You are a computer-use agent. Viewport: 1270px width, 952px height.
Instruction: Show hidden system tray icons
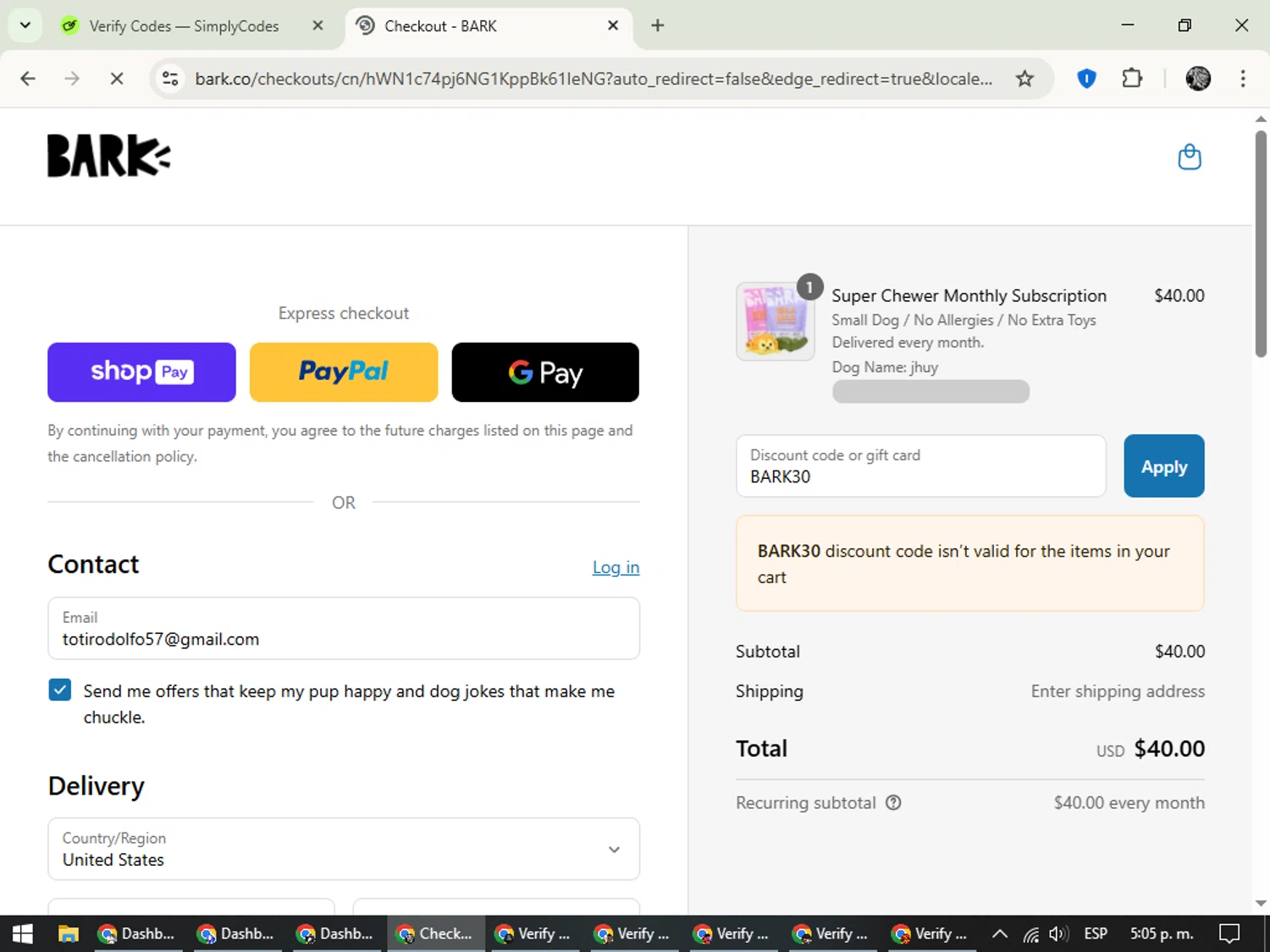tap(999, 933)
